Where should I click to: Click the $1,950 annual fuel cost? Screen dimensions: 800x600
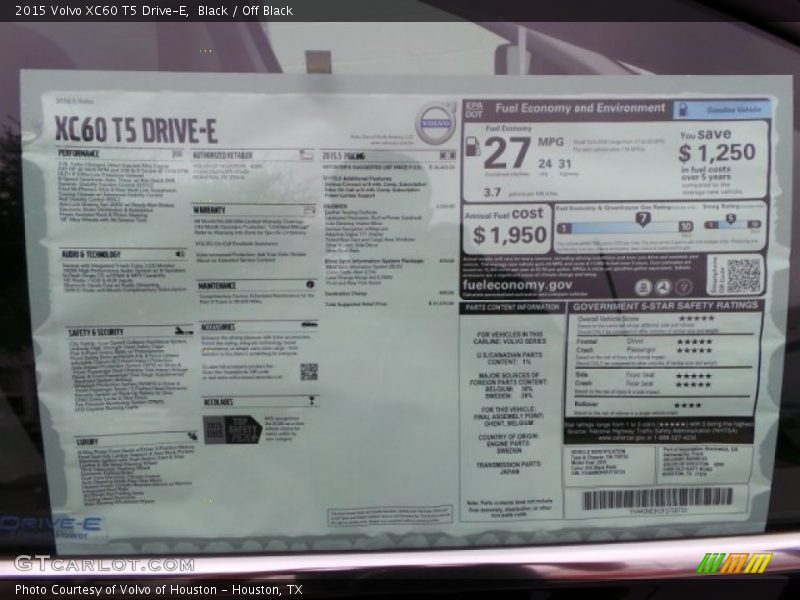coord(510,235)
